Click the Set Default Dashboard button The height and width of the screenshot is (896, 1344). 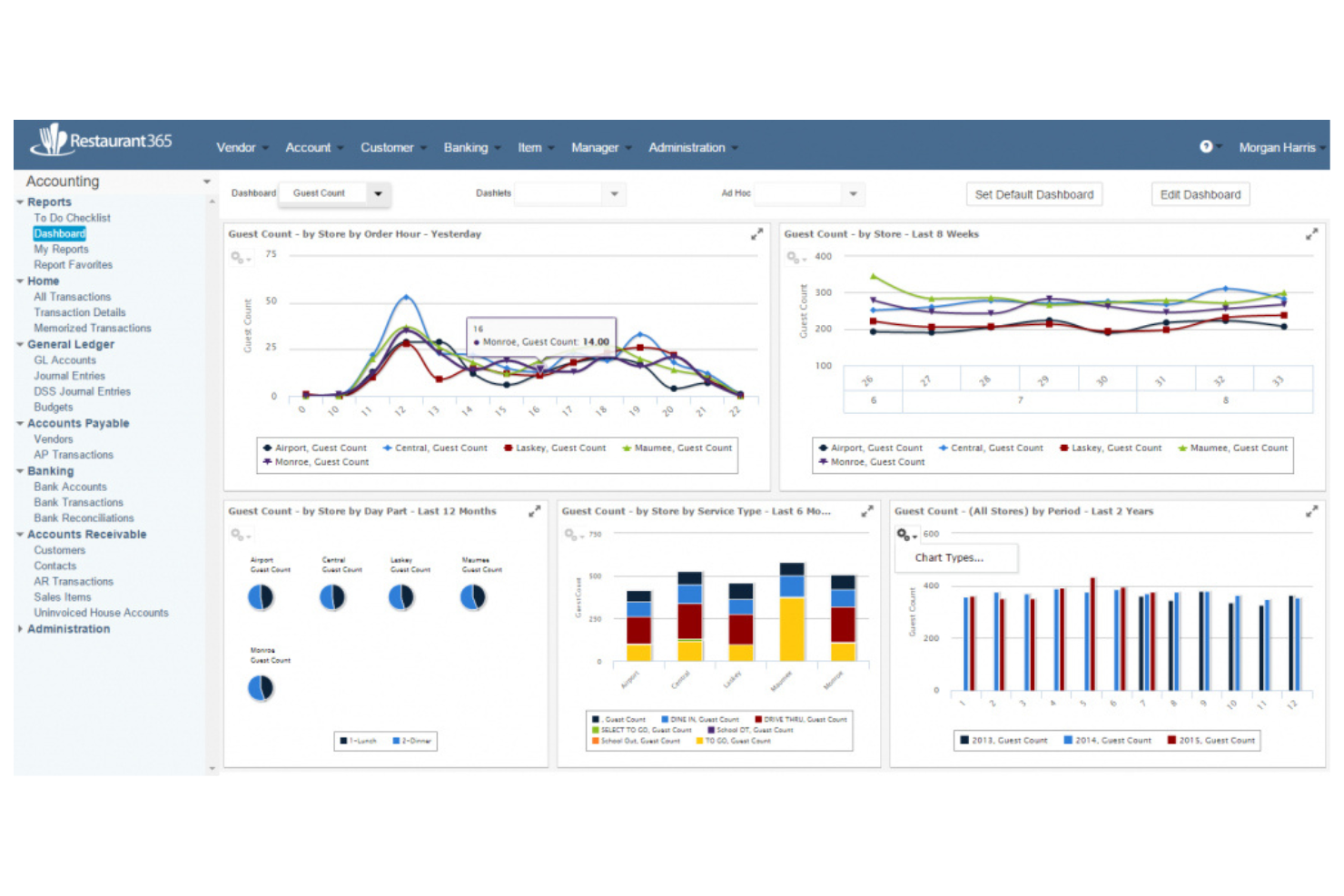point(1033,193)
